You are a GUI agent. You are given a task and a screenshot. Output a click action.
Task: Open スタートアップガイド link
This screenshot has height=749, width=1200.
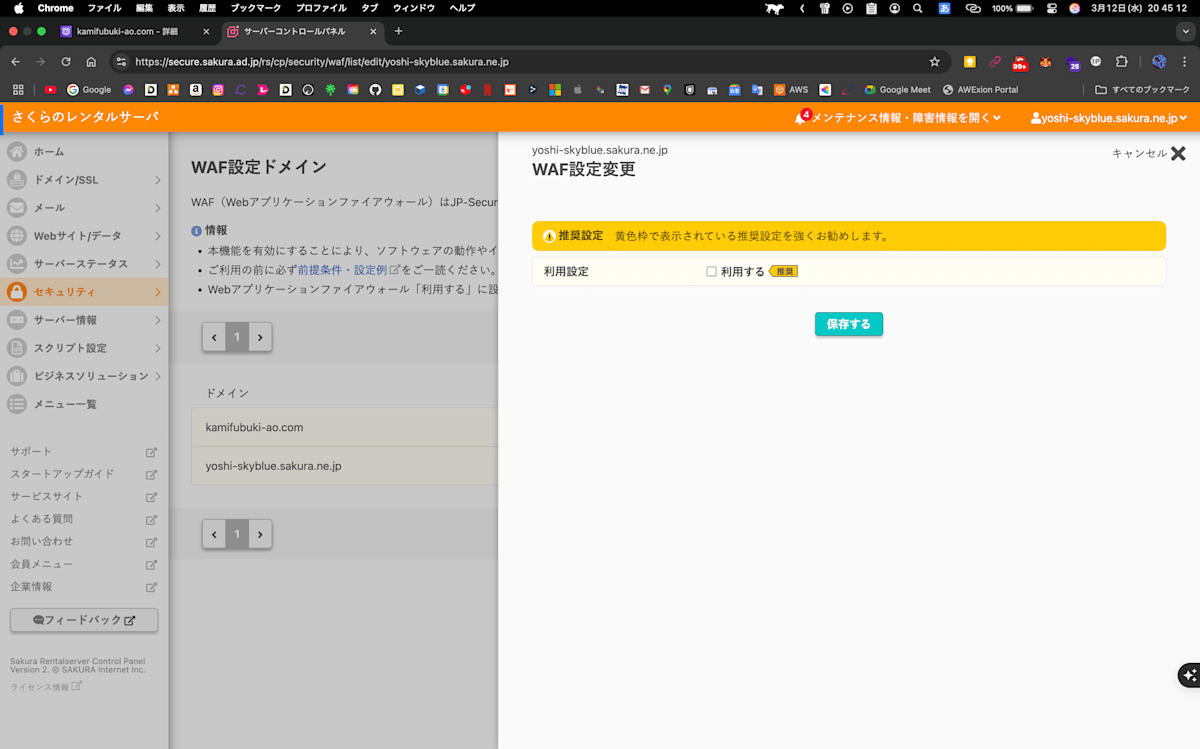[84, 474]
